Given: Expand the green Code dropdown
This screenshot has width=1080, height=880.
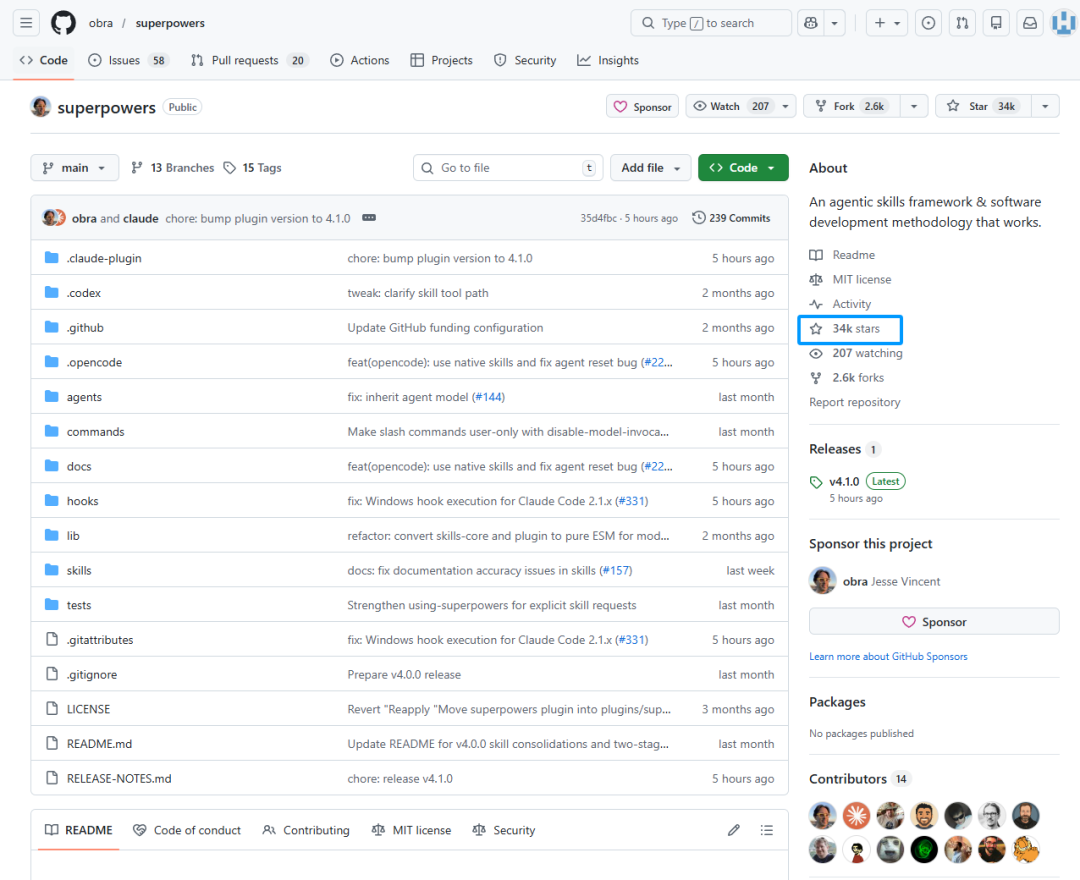Looking at the screenshot, I should click(x=743, y=168).
